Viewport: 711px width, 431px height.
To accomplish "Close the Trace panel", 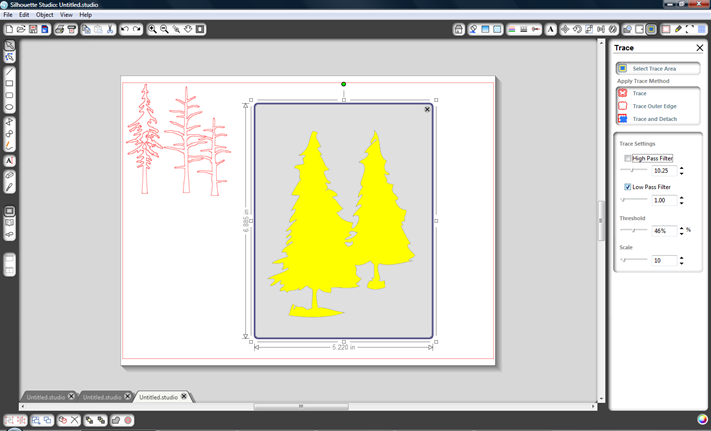I will [700, 48].
